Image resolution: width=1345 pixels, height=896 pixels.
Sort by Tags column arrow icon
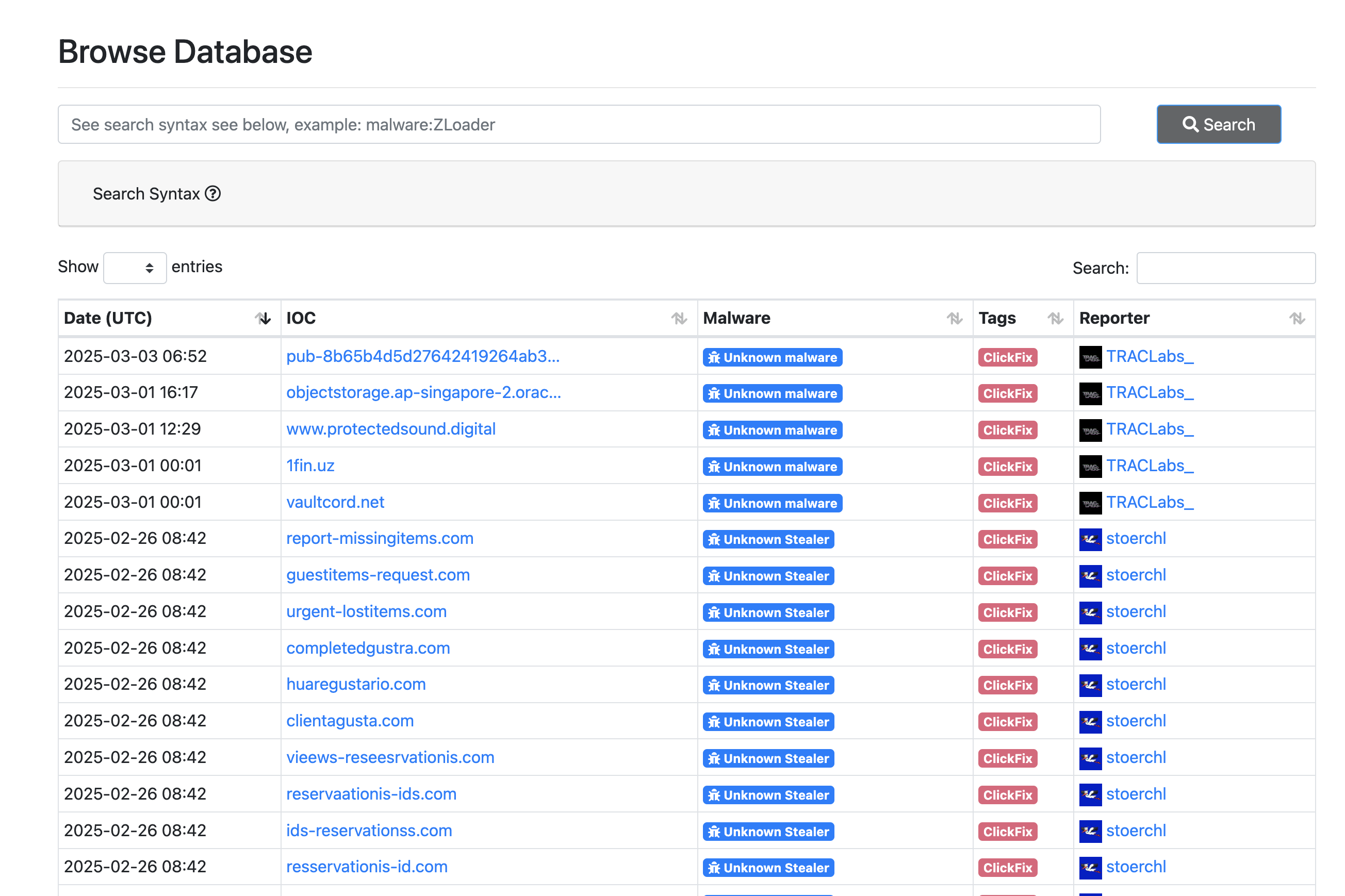pyautogui.click(x=1055, y=318)
